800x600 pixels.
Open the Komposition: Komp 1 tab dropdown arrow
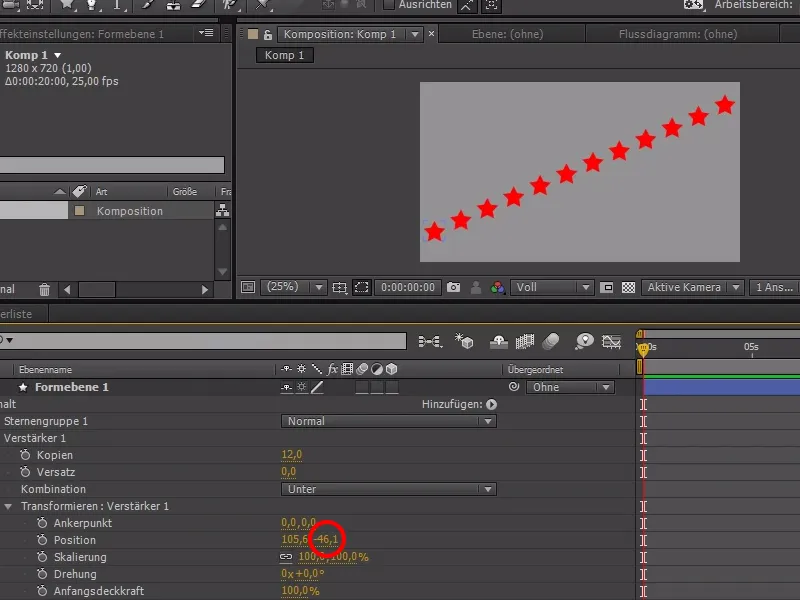point(415,34)
